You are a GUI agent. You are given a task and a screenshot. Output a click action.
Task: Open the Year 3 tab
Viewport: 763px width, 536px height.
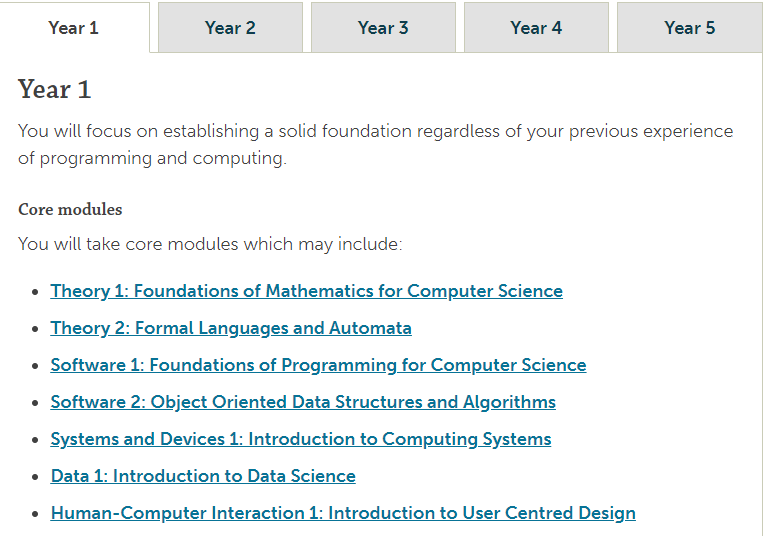383,28
